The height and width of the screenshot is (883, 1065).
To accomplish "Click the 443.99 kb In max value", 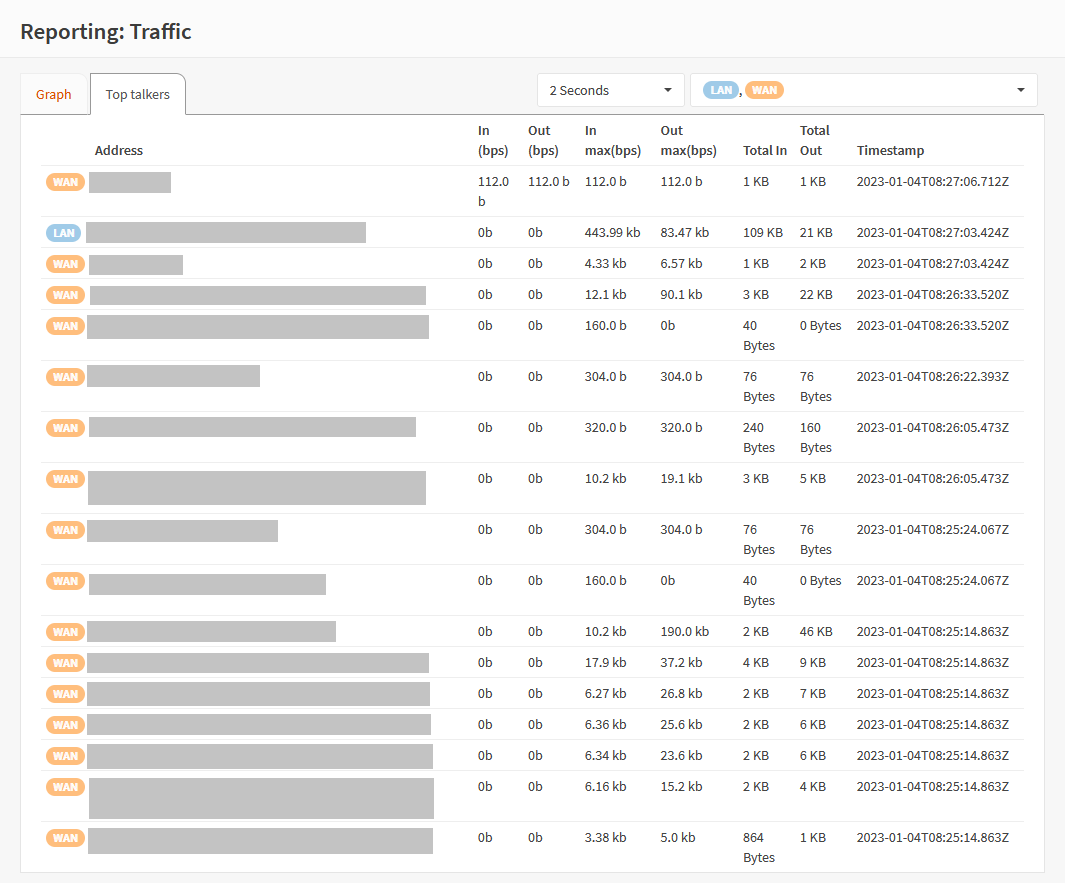I will pyautogui.click(x=612, y=233).
